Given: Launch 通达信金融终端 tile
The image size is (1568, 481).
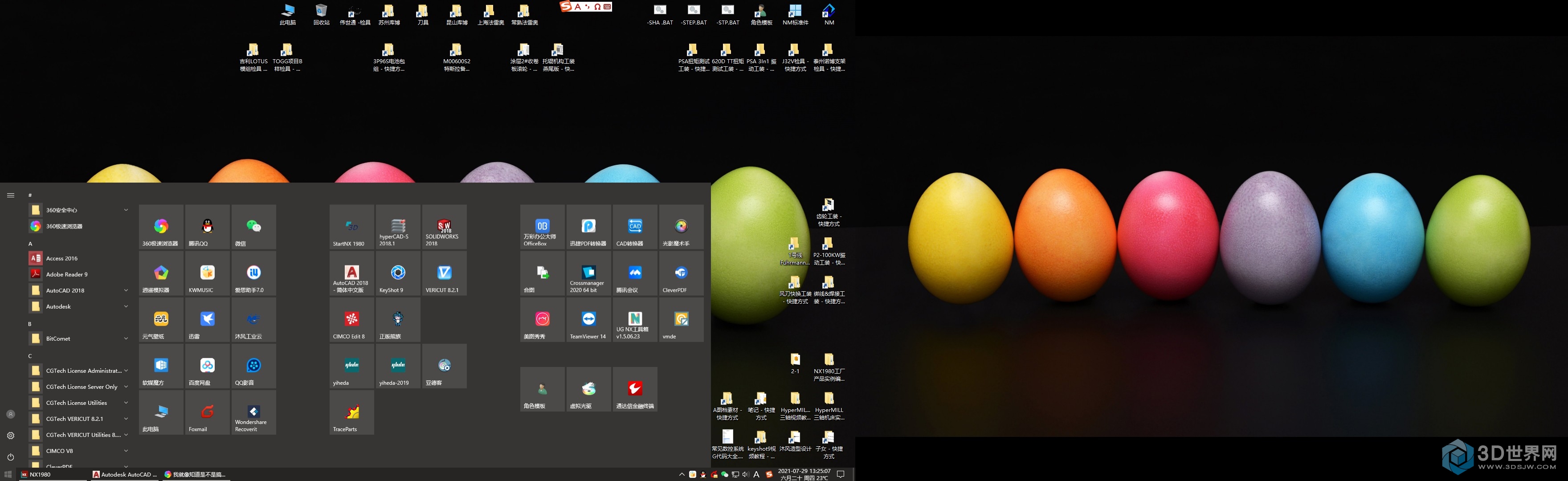Looking at the screenshot, I should [635, 389].
